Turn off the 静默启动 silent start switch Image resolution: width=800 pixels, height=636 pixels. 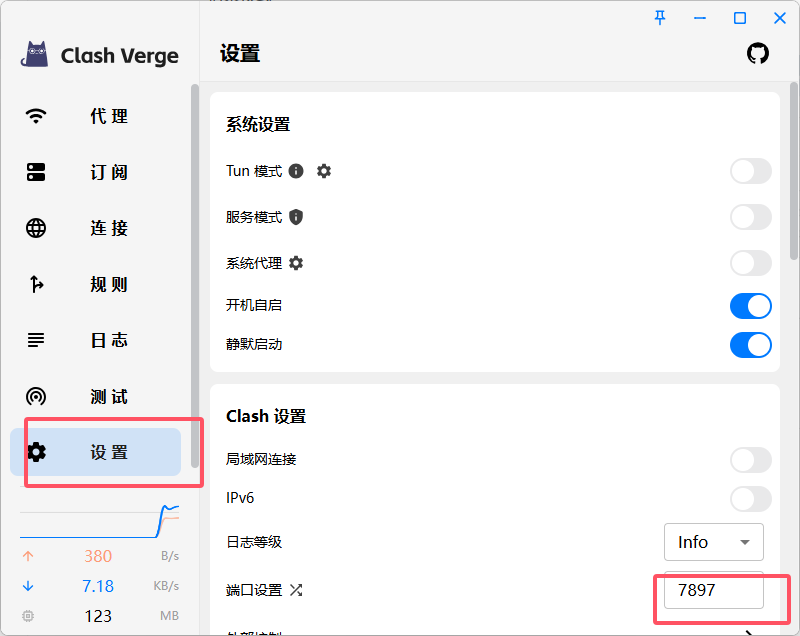point(750,345)
